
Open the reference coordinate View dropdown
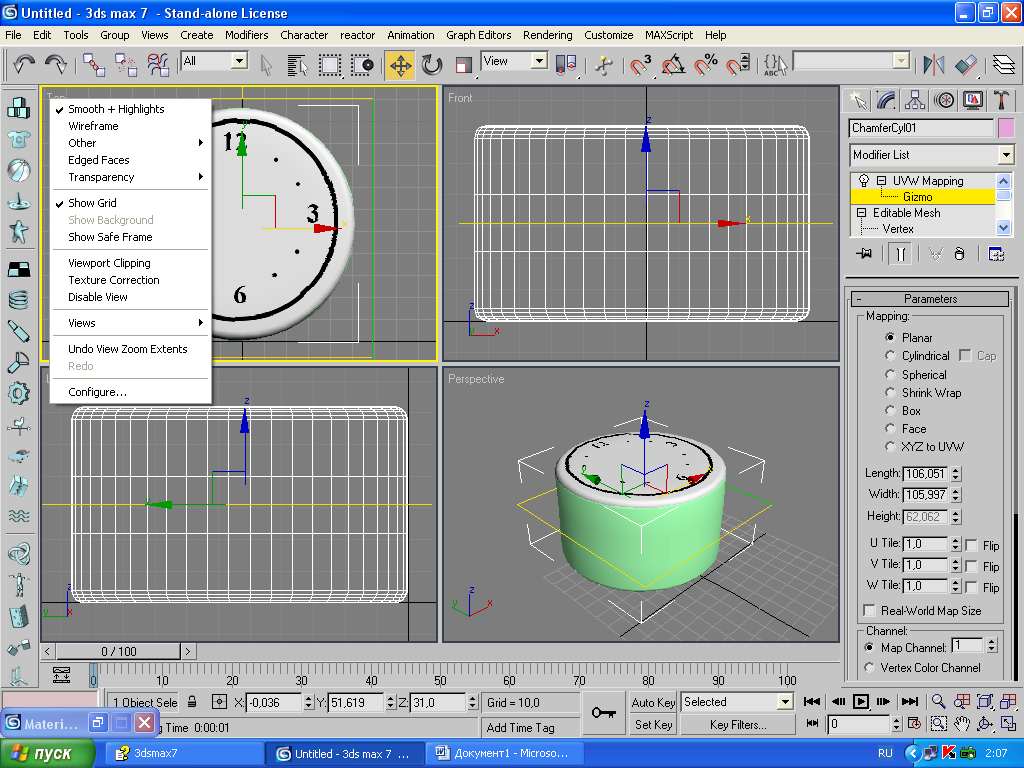539,61
